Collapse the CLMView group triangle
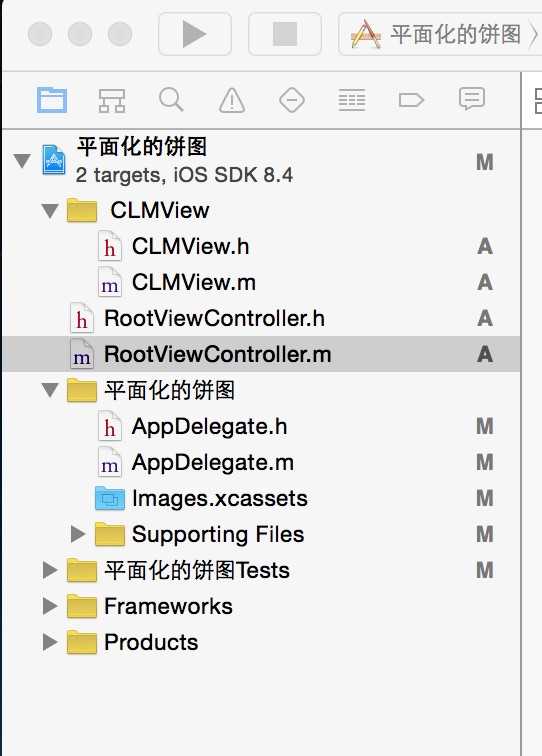The image size is (542, 756). [x=50, y=211]
